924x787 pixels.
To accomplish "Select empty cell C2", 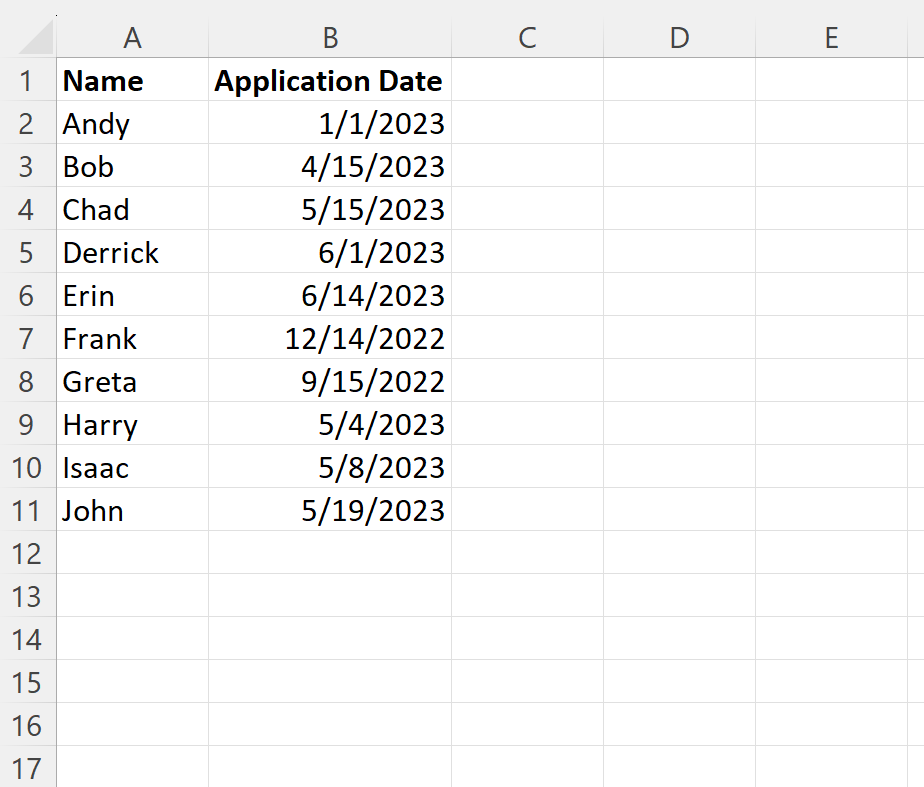I will point(527,123).
